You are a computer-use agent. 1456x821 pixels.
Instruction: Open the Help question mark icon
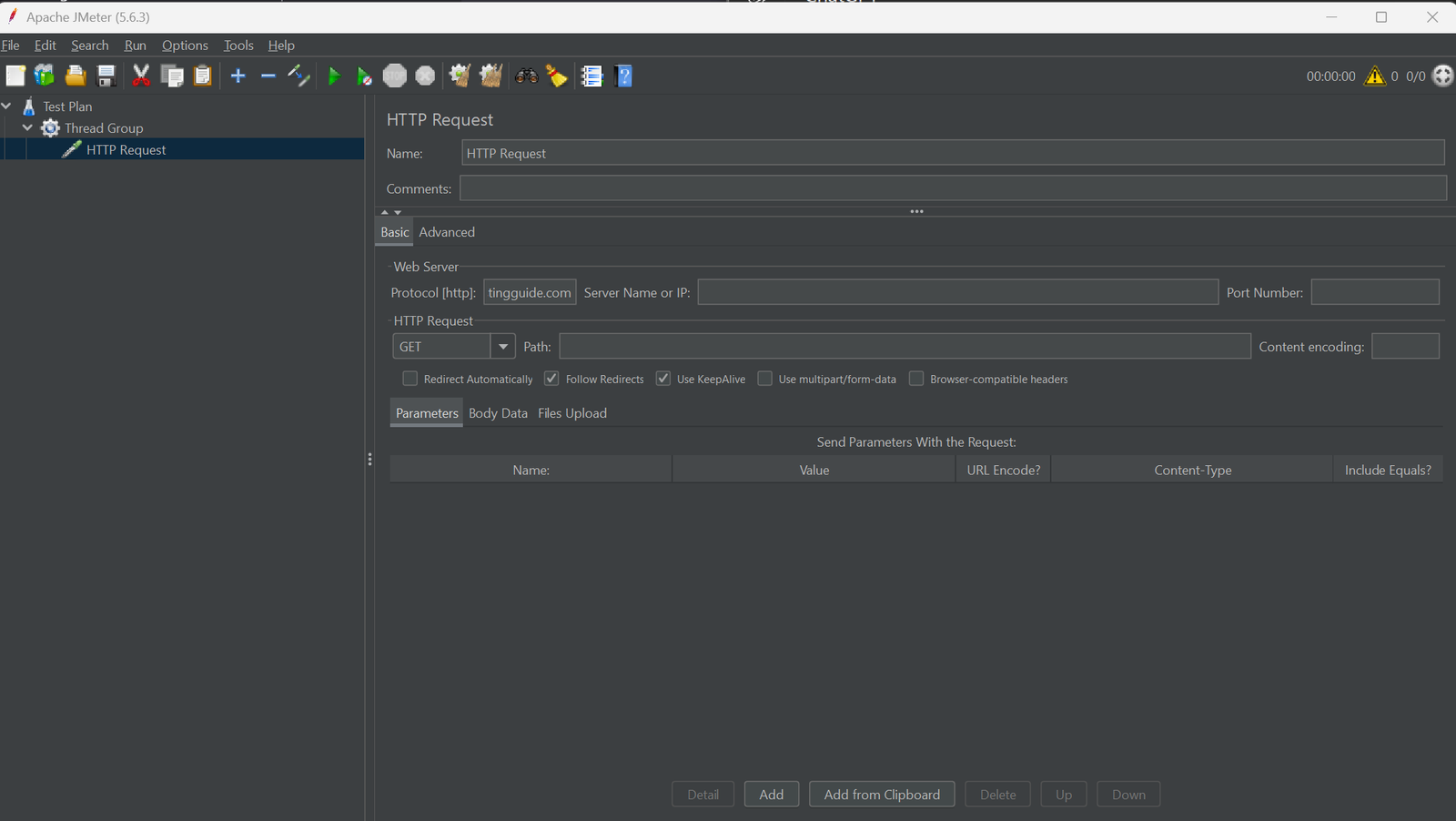coord(623,76)
